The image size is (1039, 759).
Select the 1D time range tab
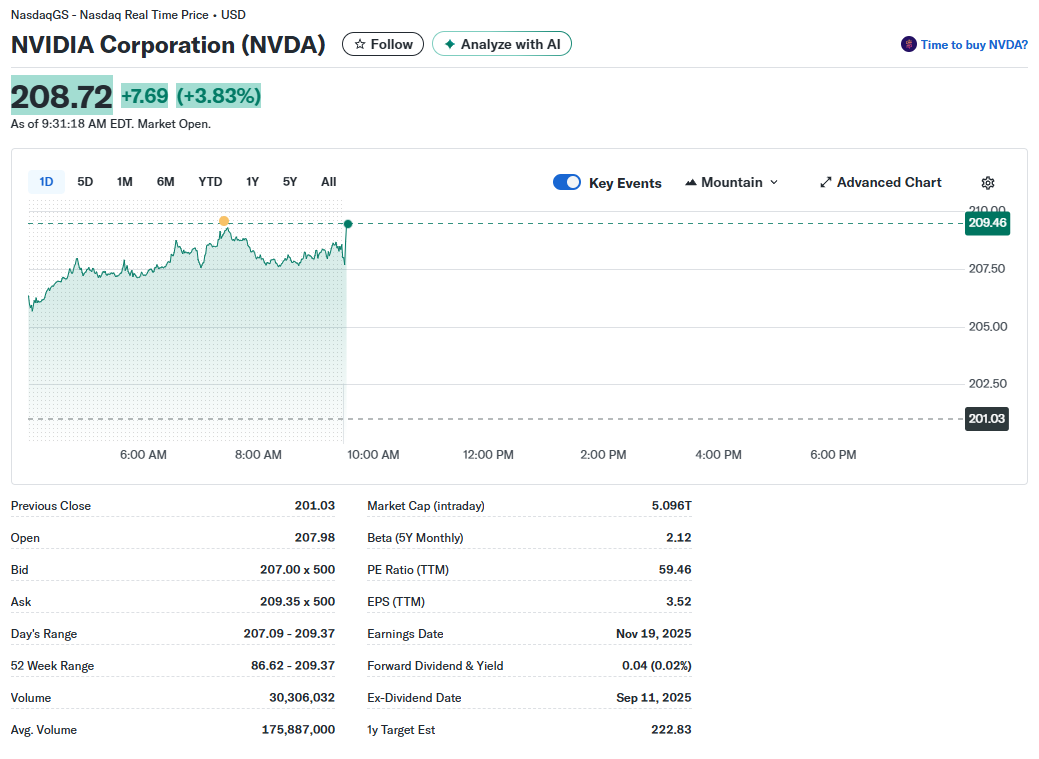[x=46, y=182]
